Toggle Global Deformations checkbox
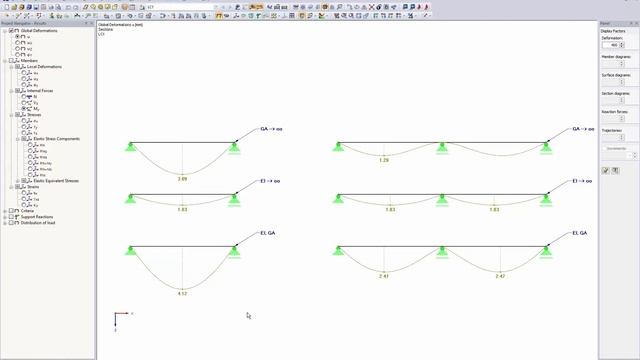 pos(11,31)
